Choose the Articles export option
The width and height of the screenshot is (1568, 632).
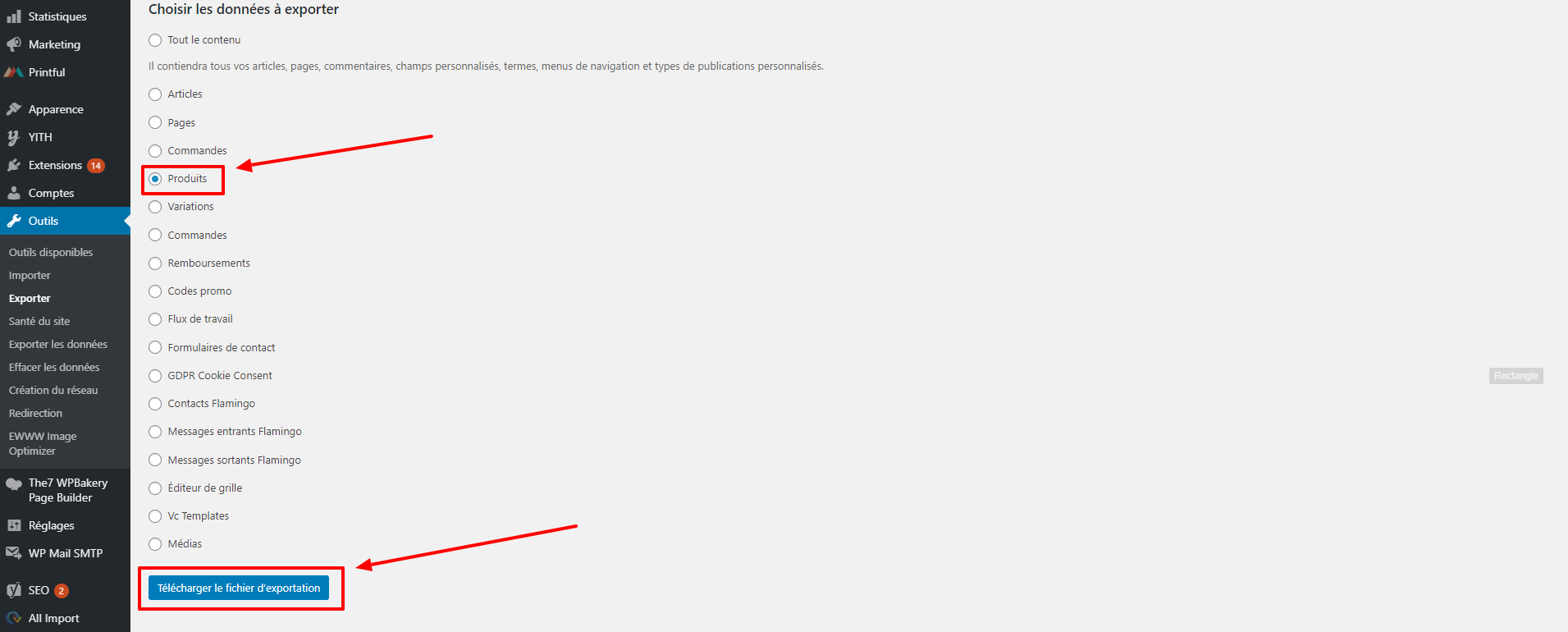pos(155,94)
